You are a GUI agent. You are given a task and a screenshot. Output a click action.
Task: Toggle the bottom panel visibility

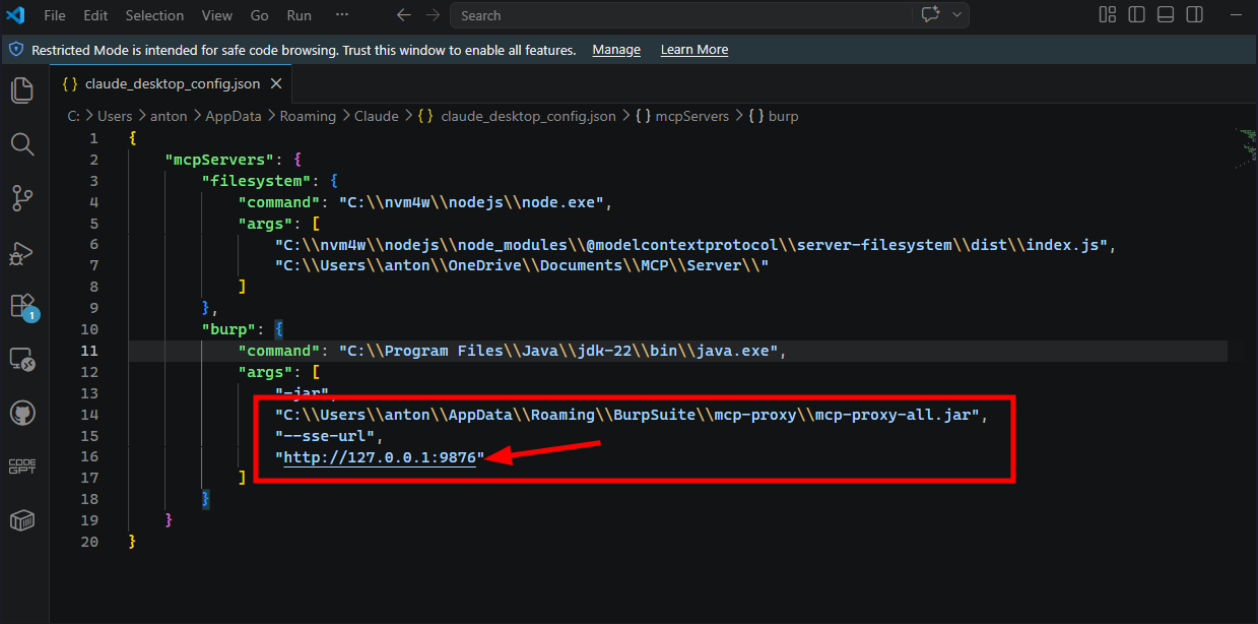pyautogui.click(x=1165, y=15)
